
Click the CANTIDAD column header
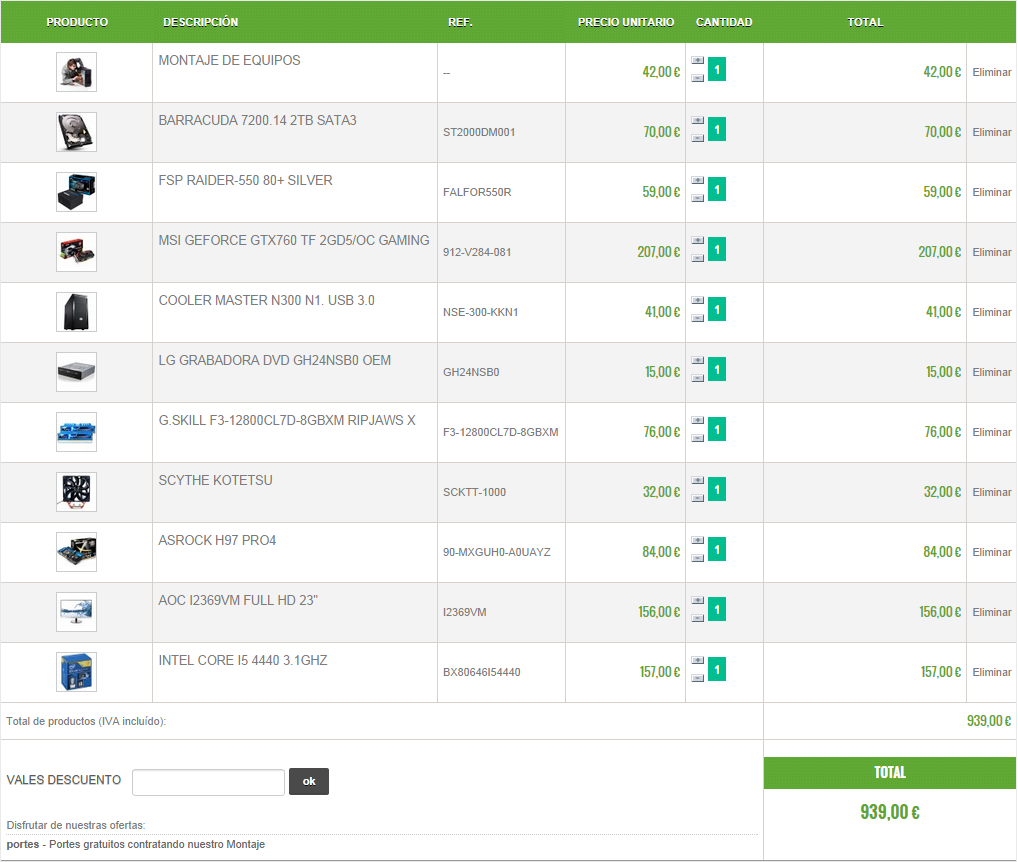pos(724,22)
